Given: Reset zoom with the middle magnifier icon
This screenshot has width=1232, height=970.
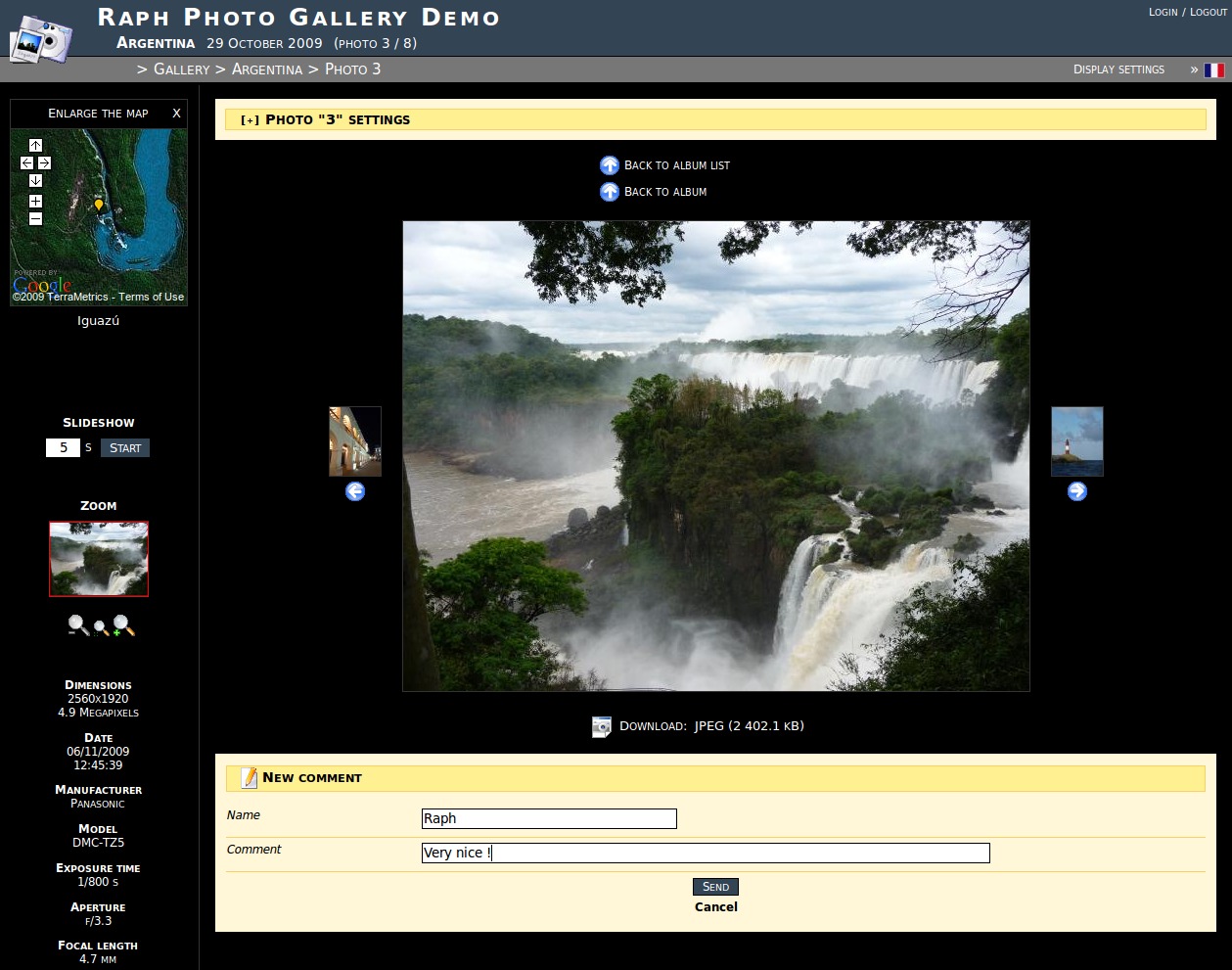Looking at the screenshot, I should click(x=100, y=628).
